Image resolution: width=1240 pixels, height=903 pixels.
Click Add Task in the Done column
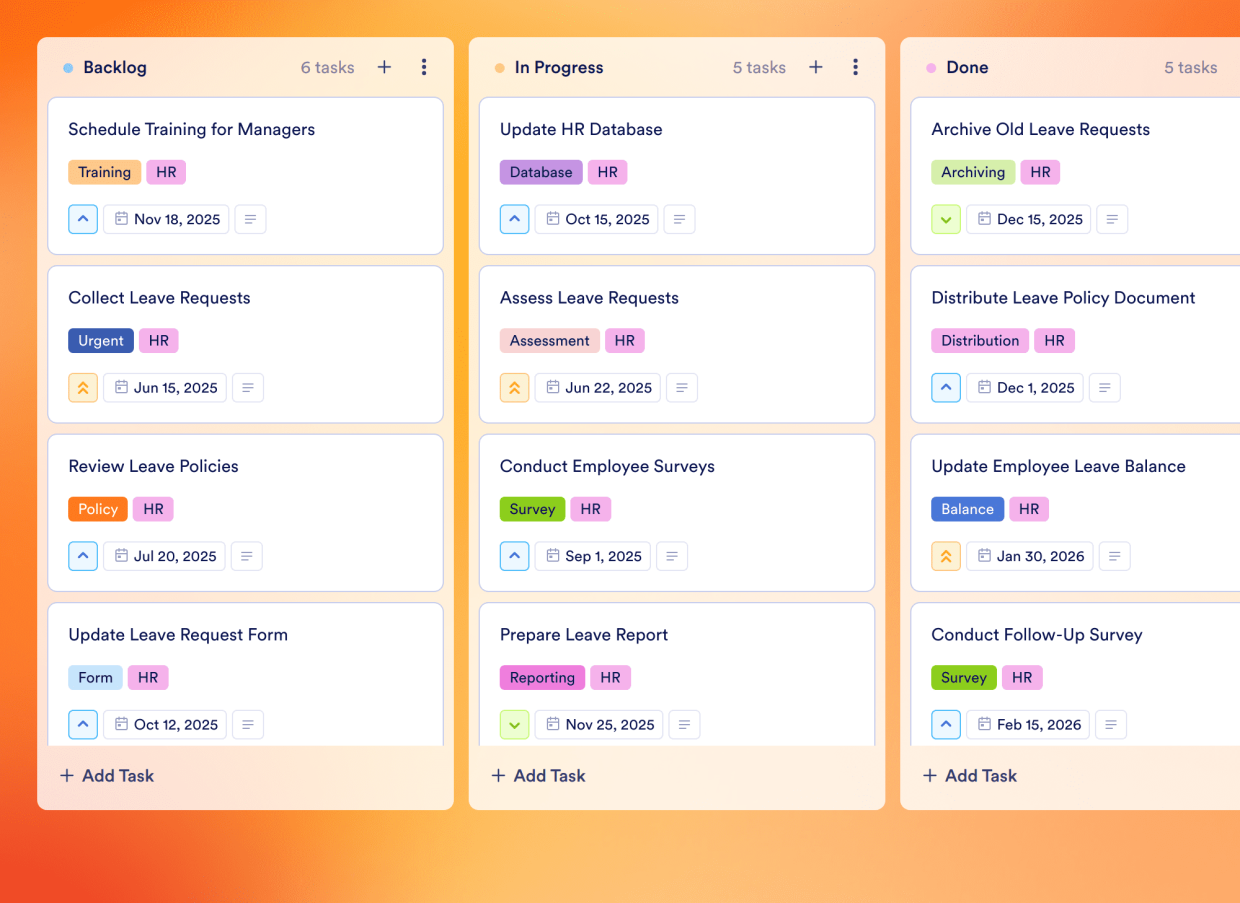pos(969,775)
